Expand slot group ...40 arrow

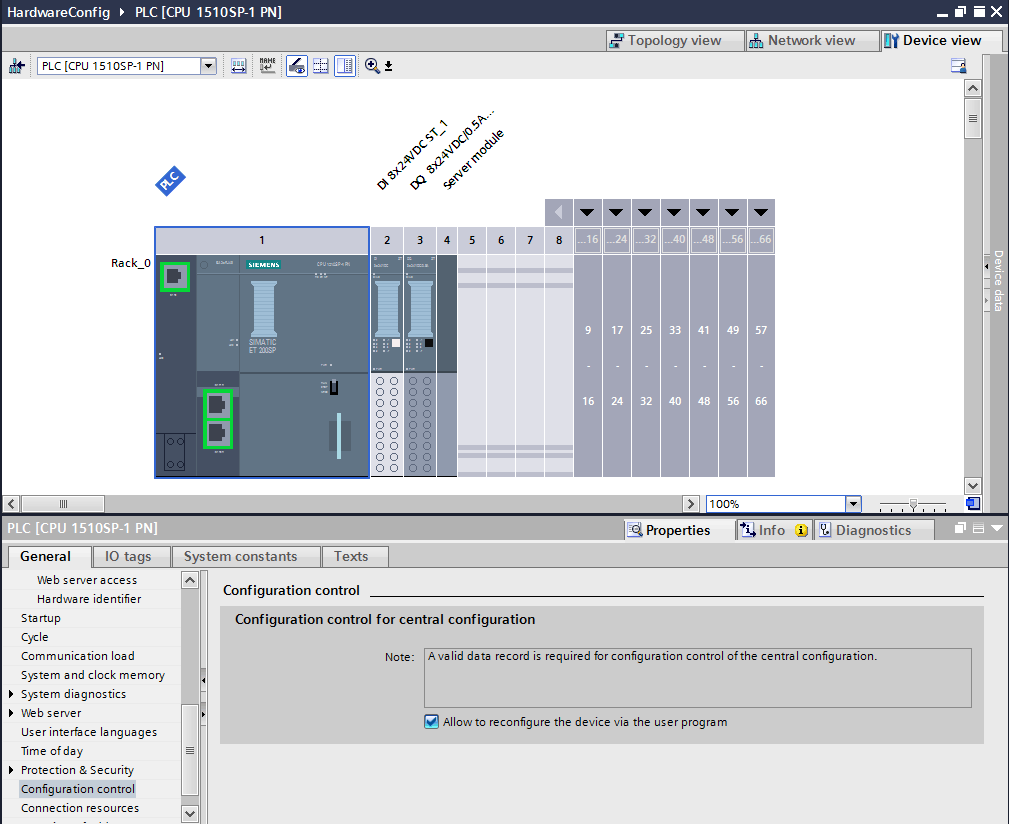pyautogui.click(x=674, y=212)
